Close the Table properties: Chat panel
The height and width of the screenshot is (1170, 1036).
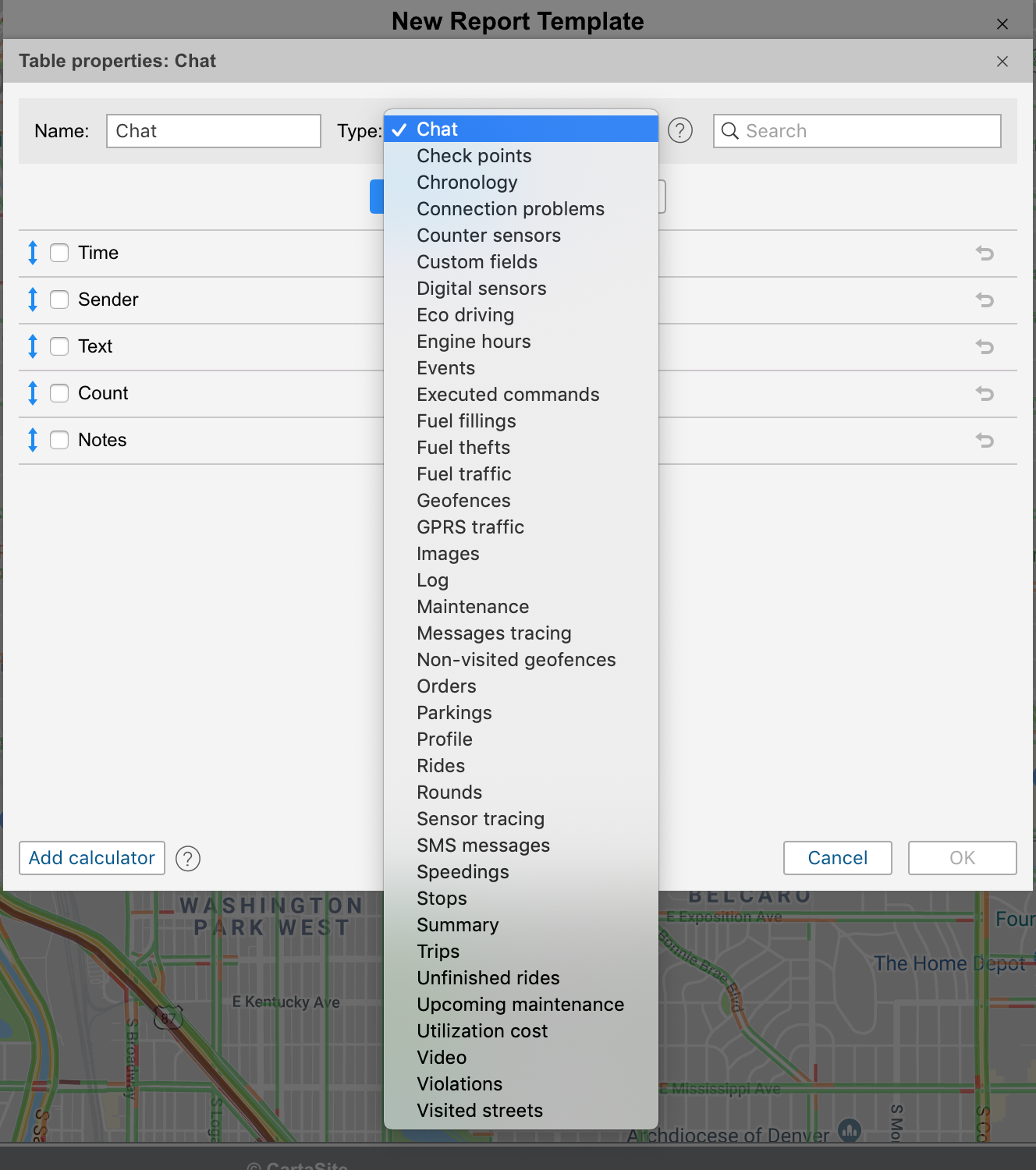1002,62
